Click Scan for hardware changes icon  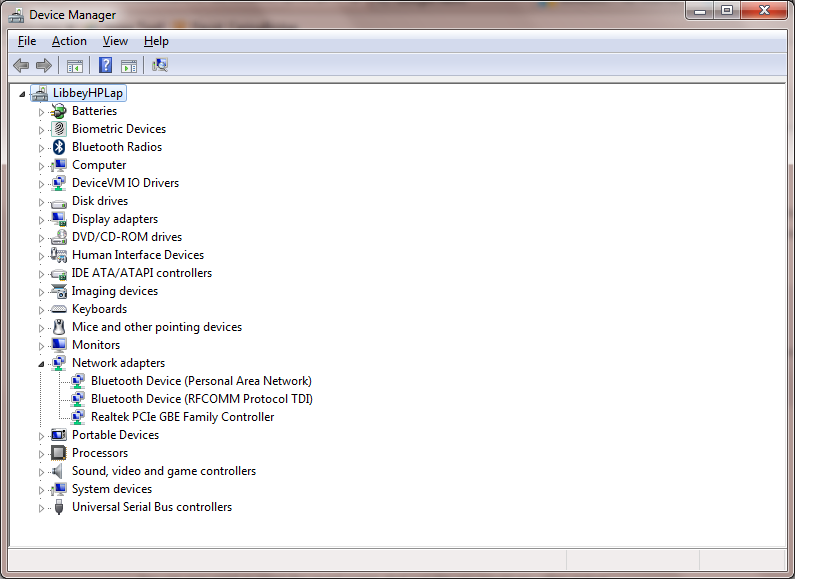tap(159, 65)
